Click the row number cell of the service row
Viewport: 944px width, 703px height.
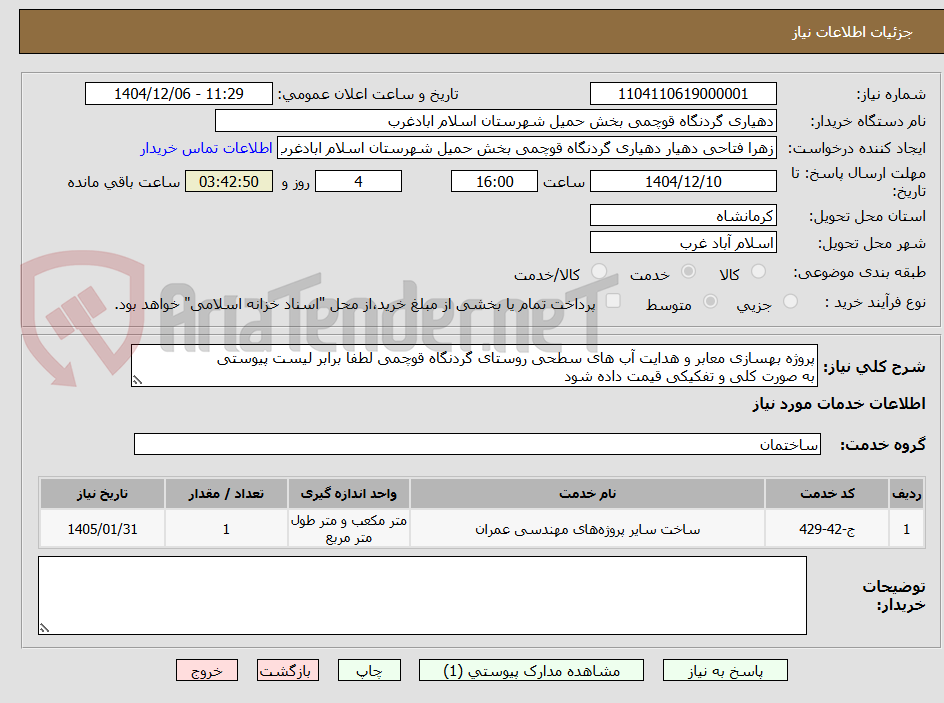pos(907,529)
